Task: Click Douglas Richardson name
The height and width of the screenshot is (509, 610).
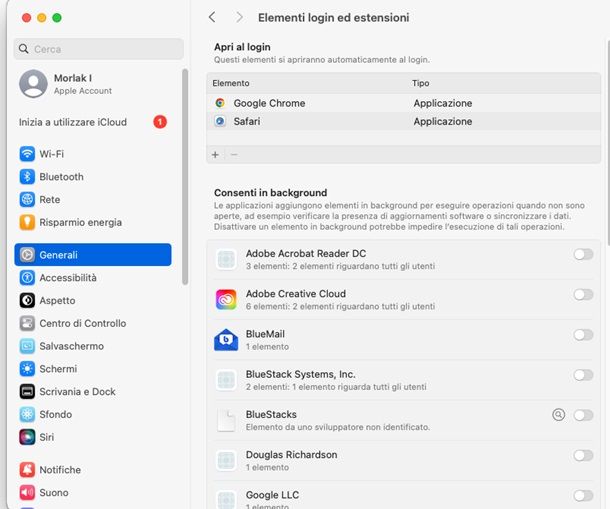Action: (x=291, y=455)
